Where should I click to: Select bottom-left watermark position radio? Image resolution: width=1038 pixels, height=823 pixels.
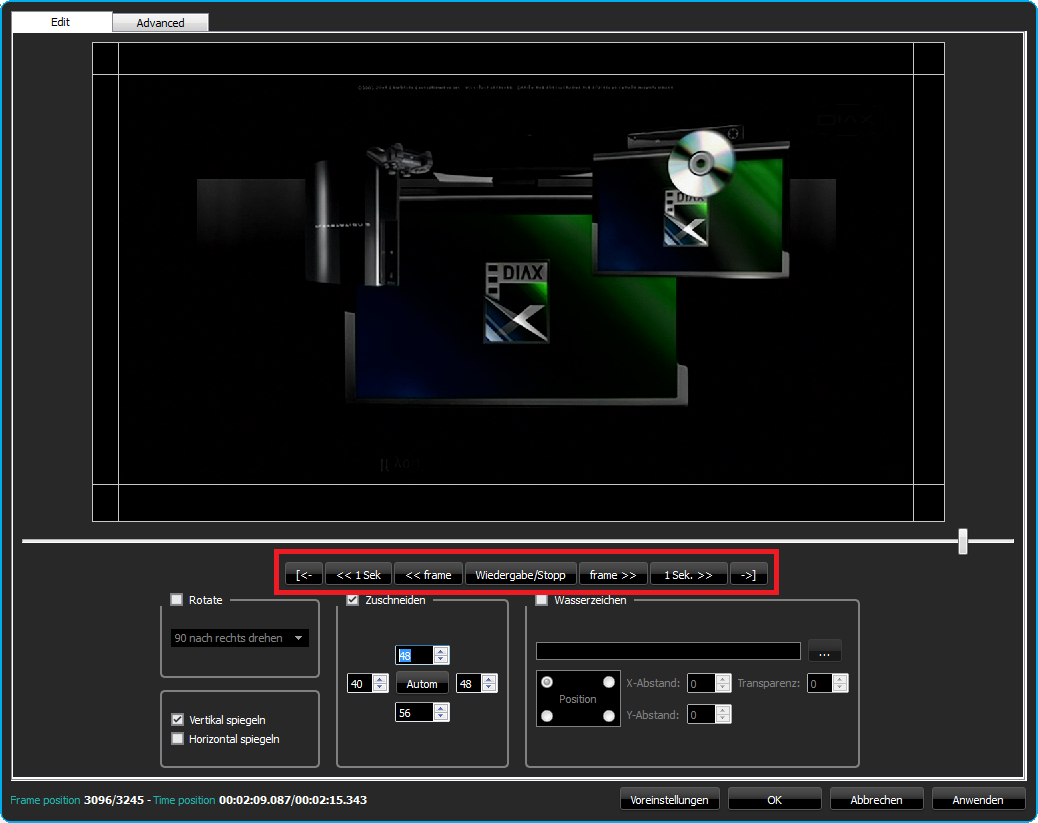[x=547, y=716]
